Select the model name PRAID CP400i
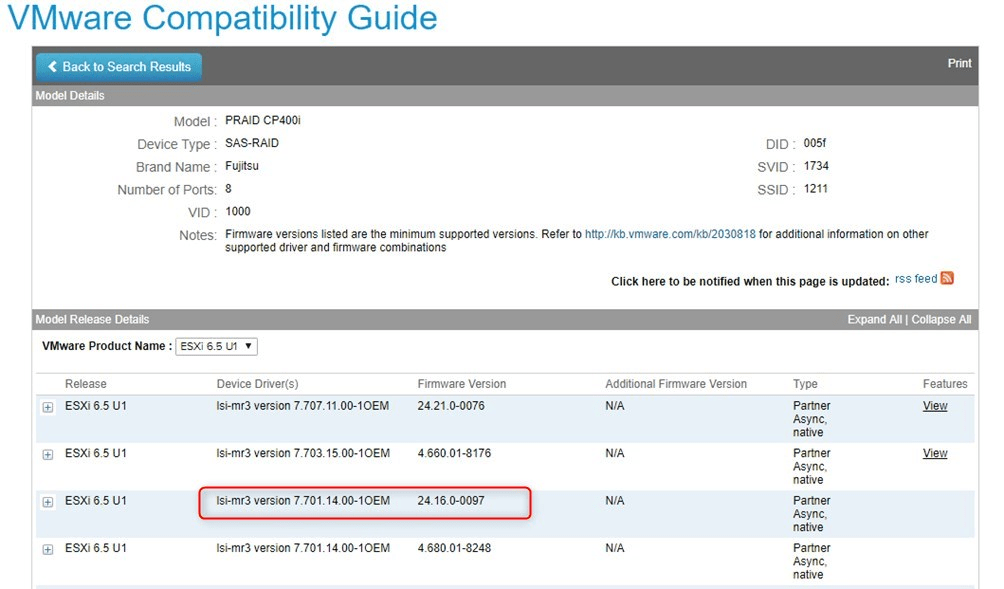This screenshot has height=589, width=1004. click(x=263, y=120)
